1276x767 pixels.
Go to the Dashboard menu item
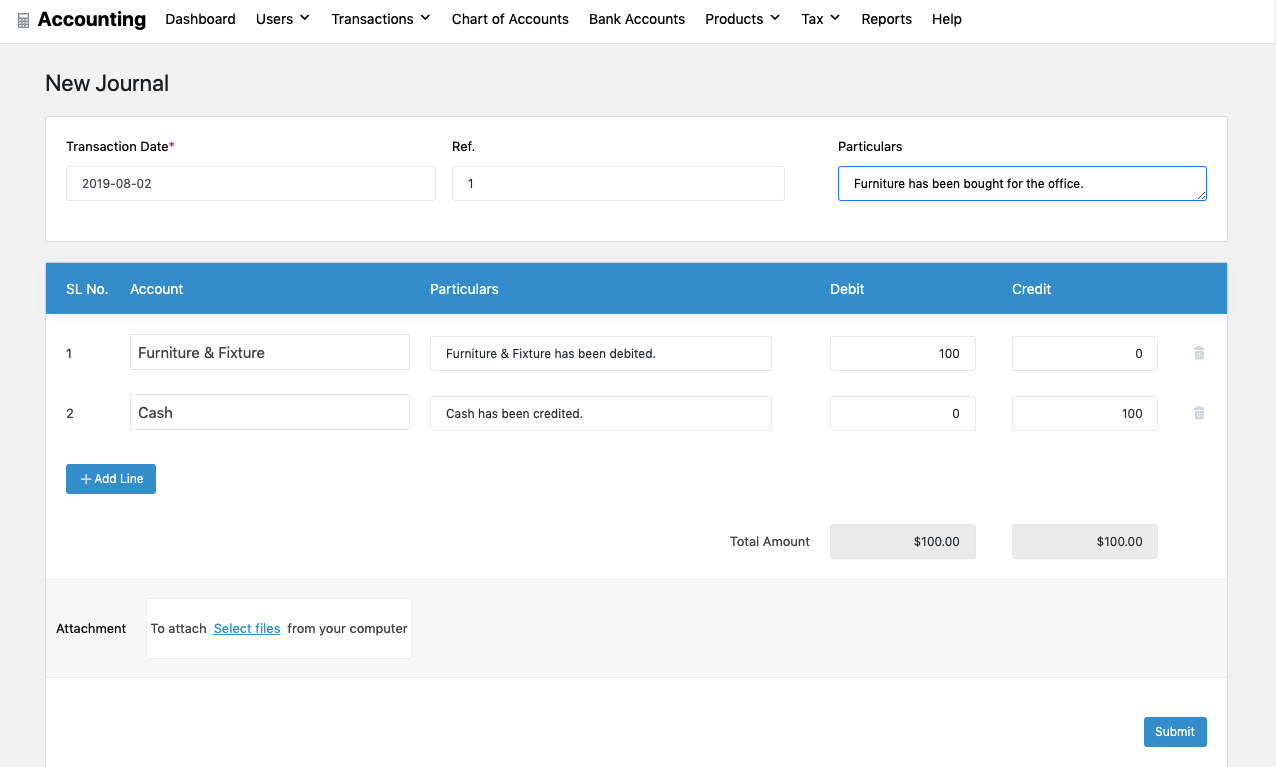(200, 19)
